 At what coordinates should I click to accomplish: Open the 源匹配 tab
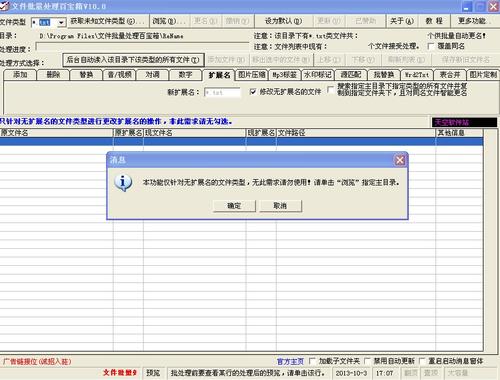(x=351, y=75)
